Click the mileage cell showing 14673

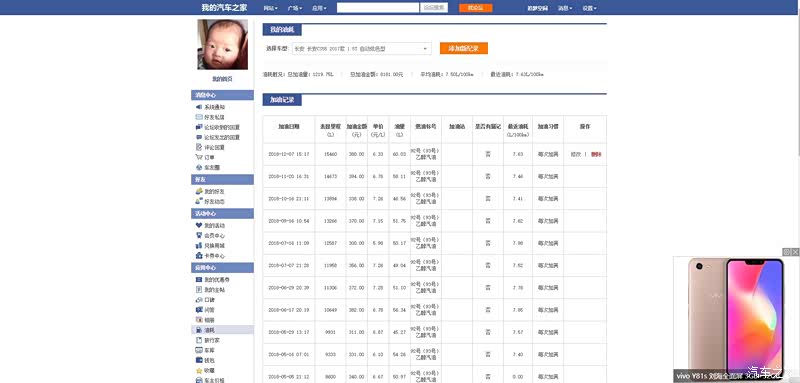pyautogui.click(x=331, y=176)
